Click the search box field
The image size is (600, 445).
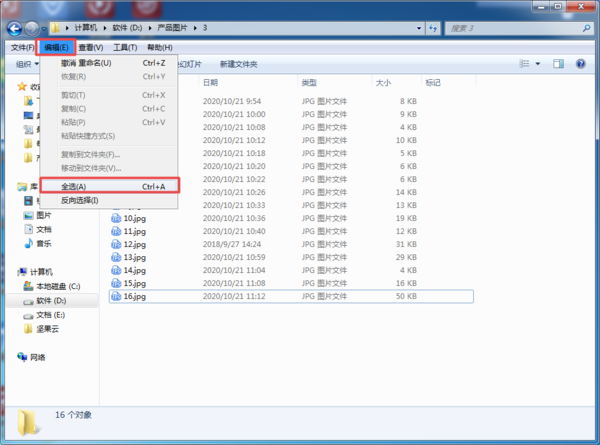pyautogui.click(x=510, y=28)
